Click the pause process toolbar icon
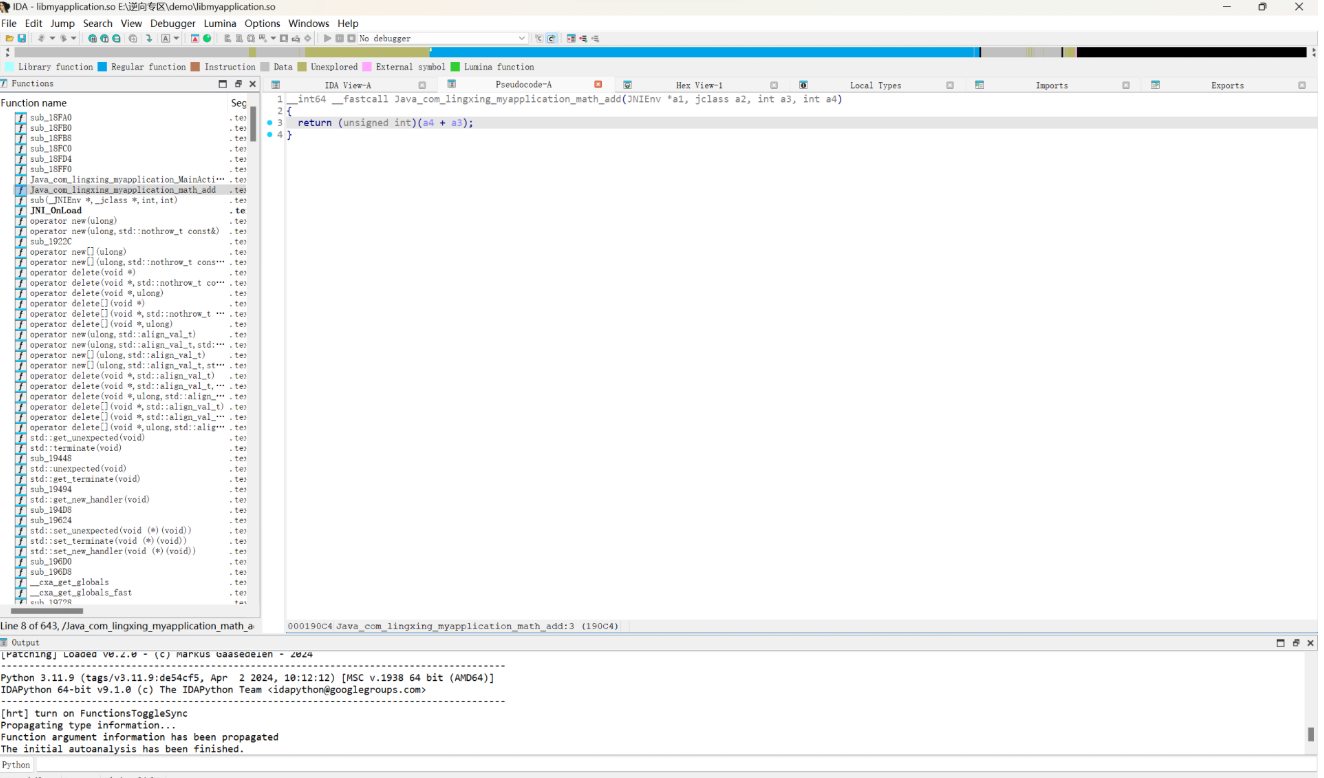 (x=339, y=38)
